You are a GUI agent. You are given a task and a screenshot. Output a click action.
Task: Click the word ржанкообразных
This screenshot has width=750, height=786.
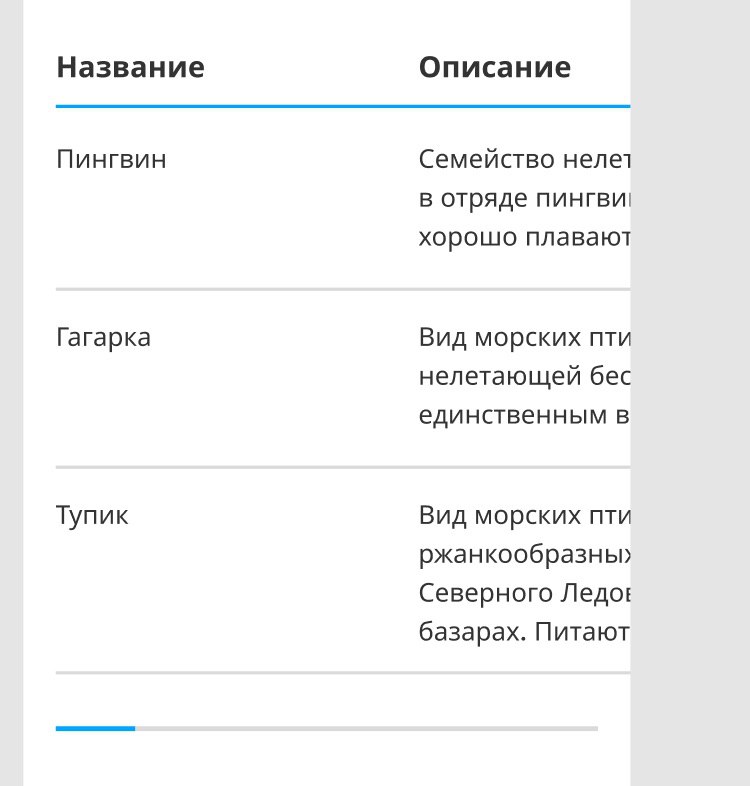pyautogui.click(x=524, y=555)
